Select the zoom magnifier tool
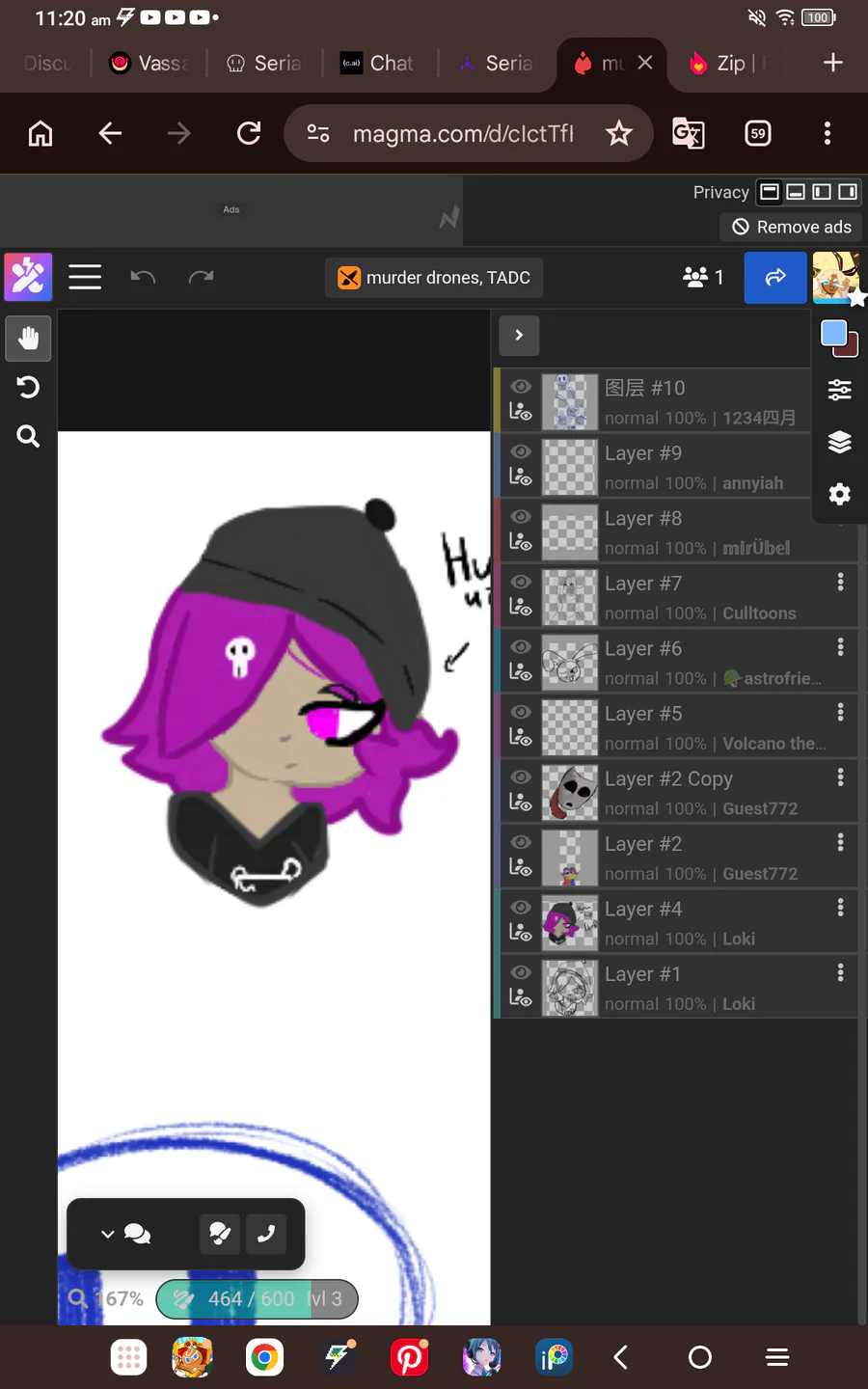The width and height of the screenshot is (868, 1389). 28,437
